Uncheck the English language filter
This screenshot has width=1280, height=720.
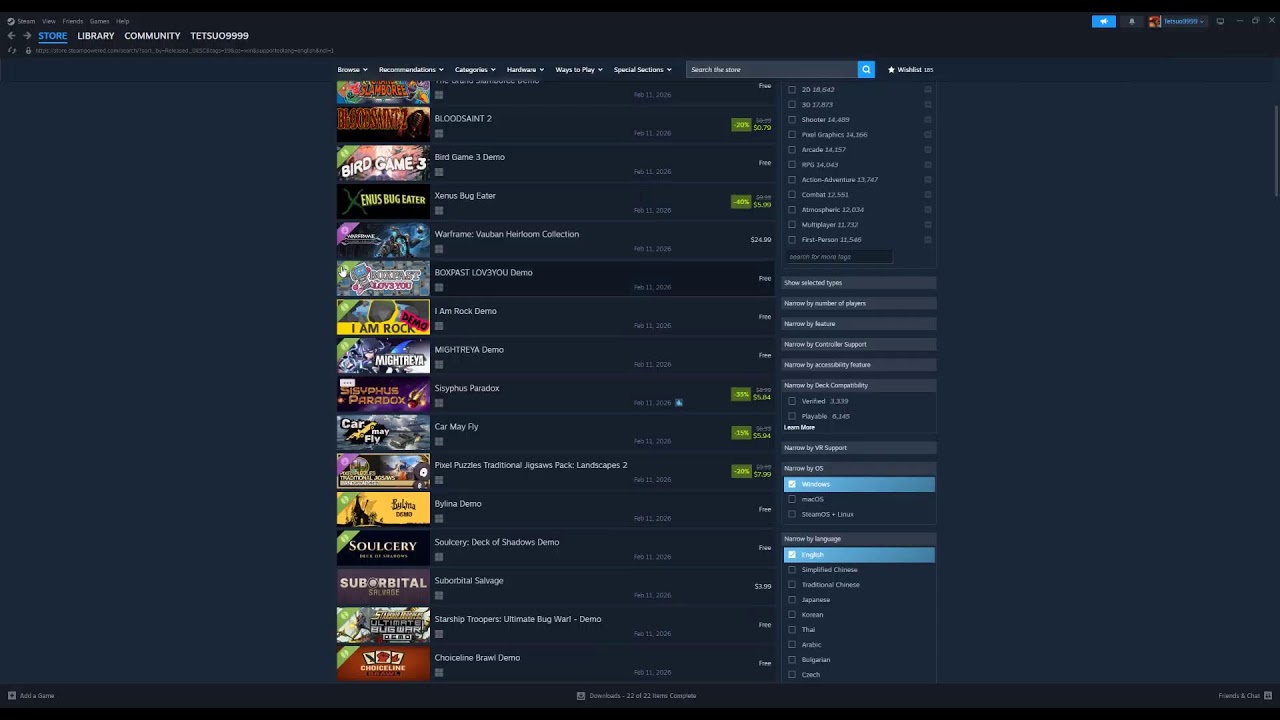click(x=792, y=555)
